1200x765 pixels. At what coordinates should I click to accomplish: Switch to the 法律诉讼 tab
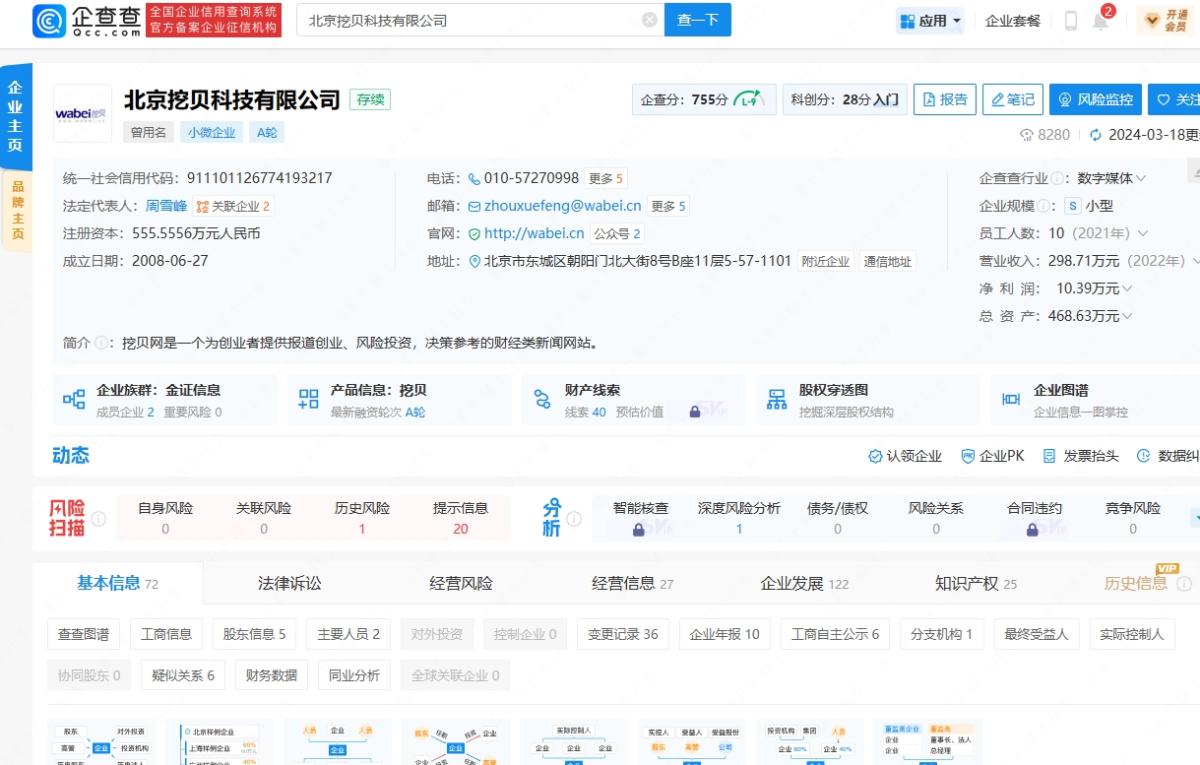[287, 582]
